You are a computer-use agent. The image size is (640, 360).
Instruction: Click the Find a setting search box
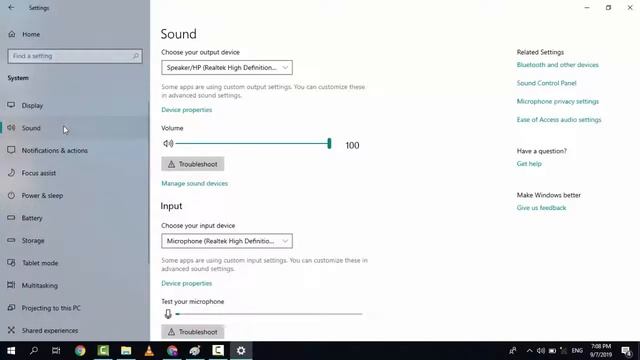tap(75, 56)
